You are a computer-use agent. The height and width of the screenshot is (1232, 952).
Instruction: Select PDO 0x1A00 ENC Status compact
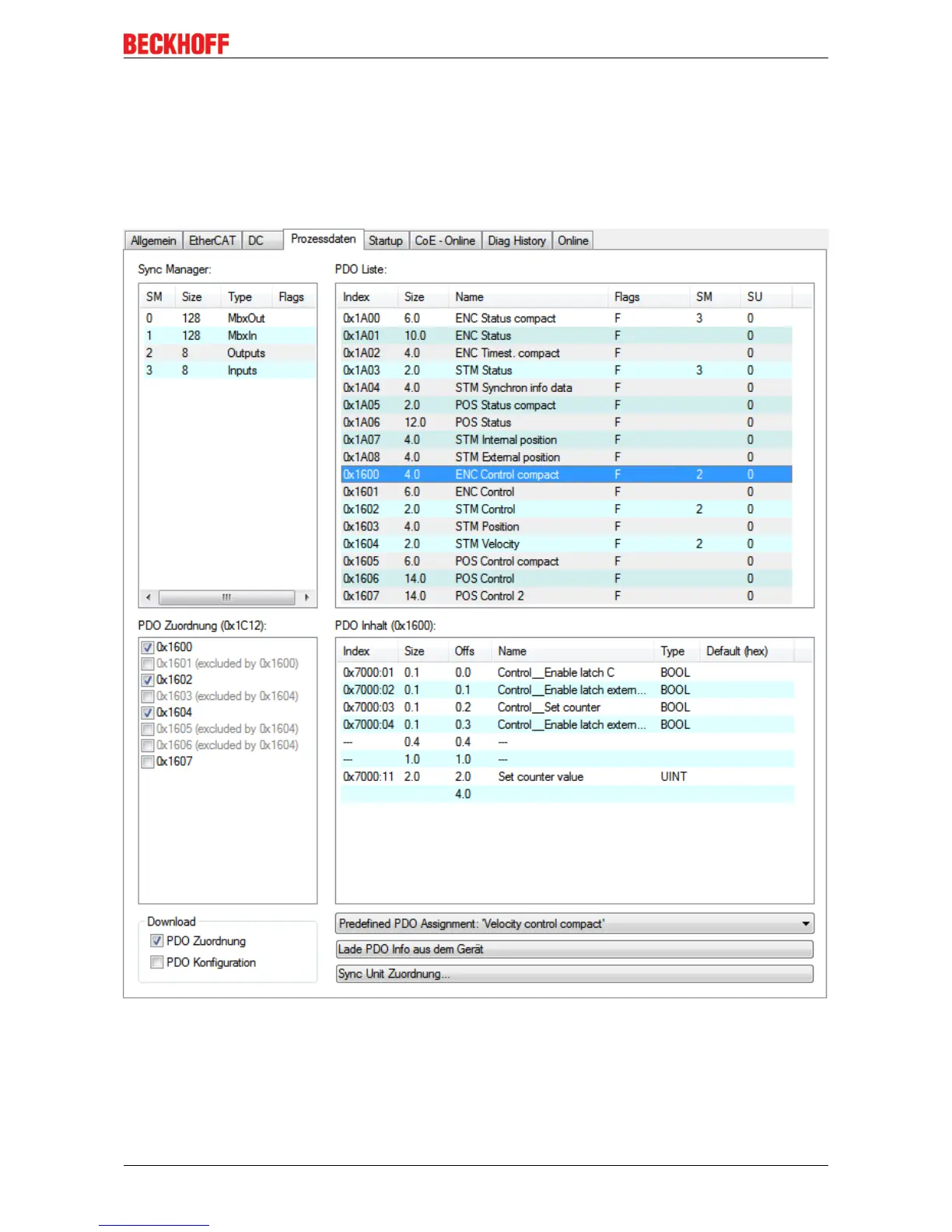tap(566, 318)
